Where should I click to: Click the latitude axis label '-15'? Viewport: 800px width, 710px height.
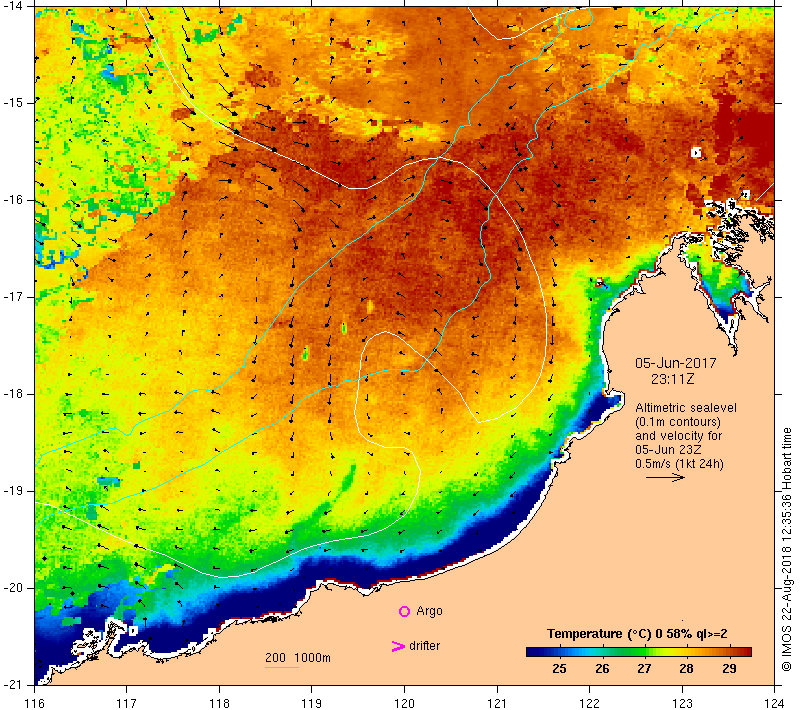pyautogui.click(x=12, y=103)
